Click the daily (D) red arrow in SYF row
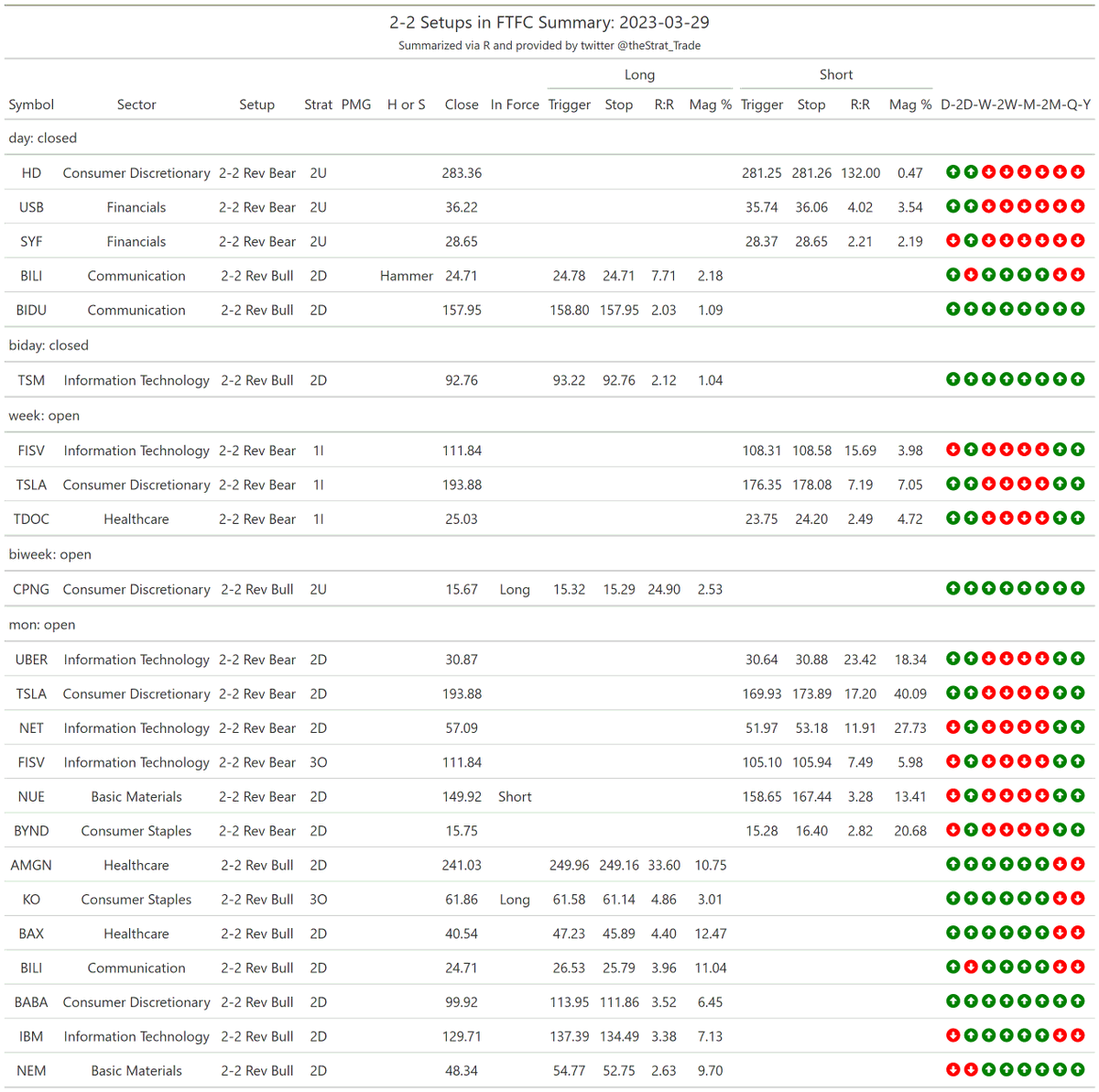 [x=953, y=240]
